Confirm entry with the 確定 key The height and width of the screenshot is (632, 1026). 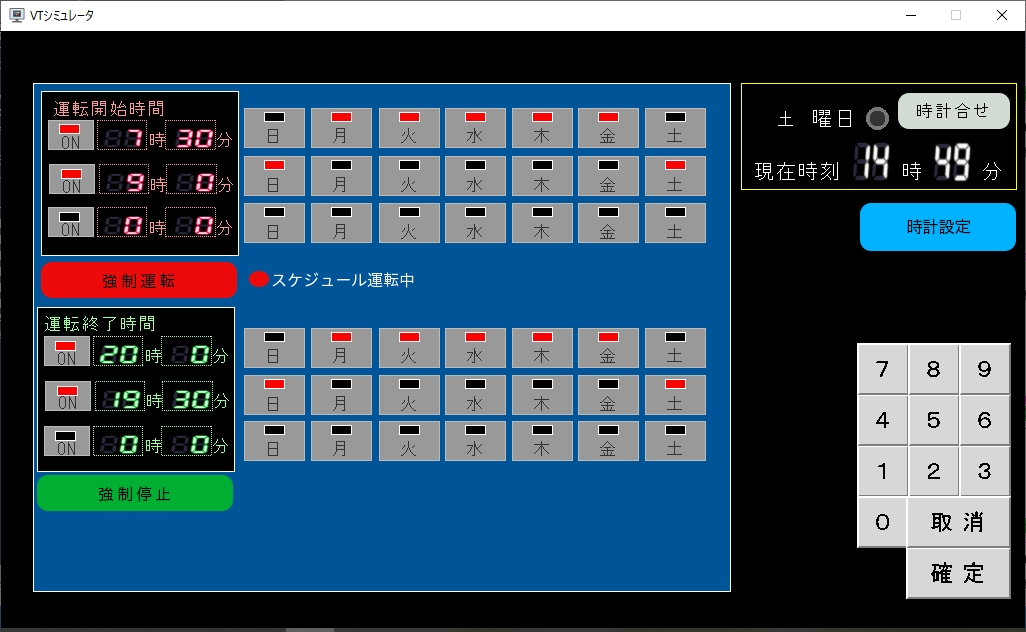[959, 573]
